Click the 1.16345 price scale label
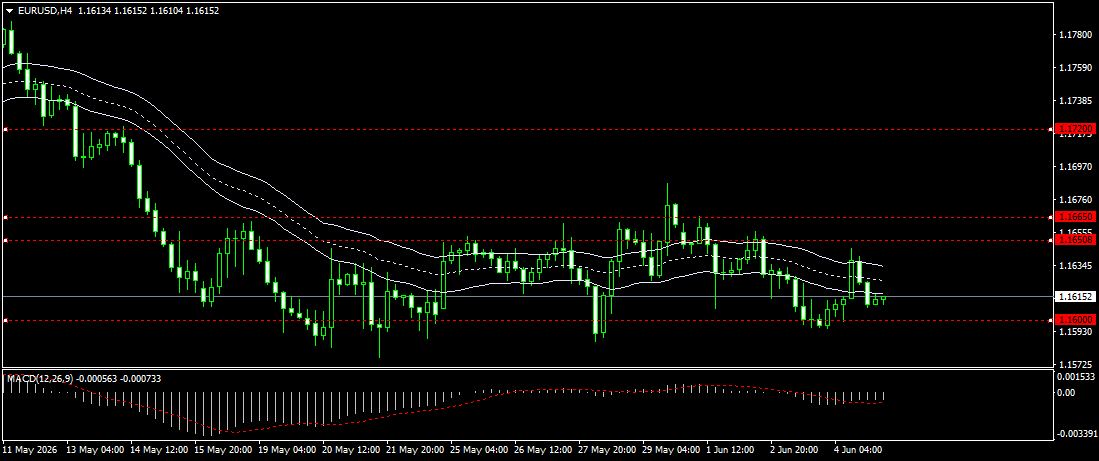Viewport: 1099px width, 461px height. [1076, 266]
